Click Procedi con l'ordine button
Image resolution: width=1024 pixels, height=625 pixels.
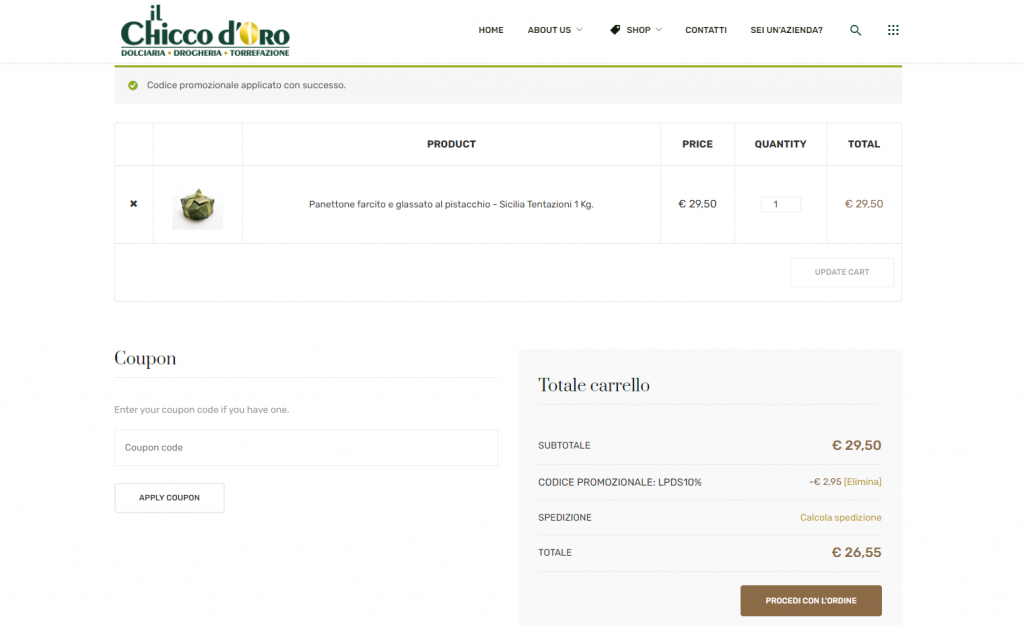810,600
